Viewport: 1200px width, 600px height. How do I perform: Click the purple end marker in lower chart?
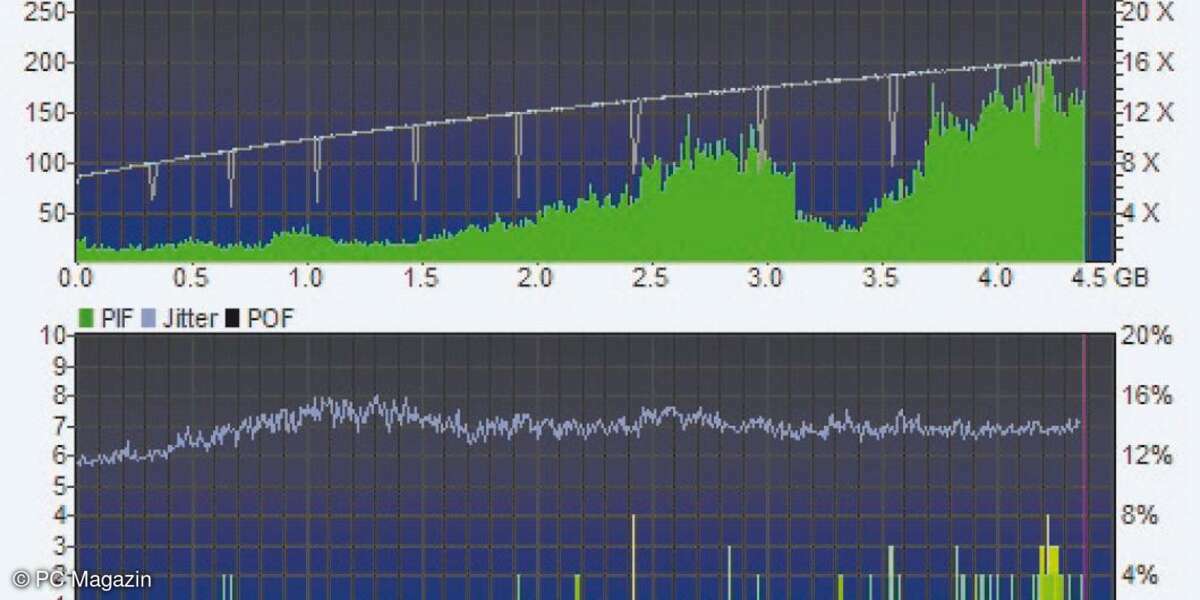pos(1084,460)
